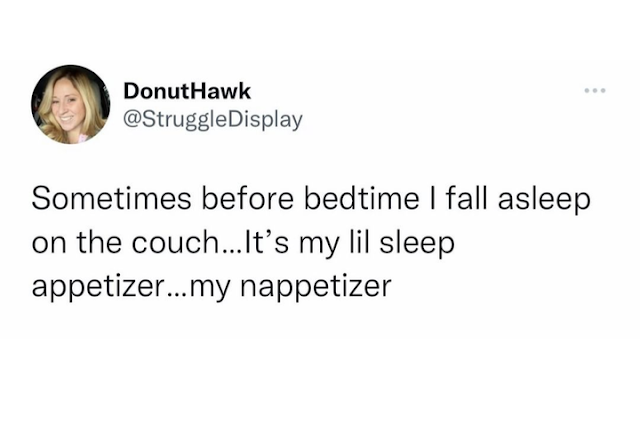Click the @StruggleDisplay handle

(x=213, y=120)
